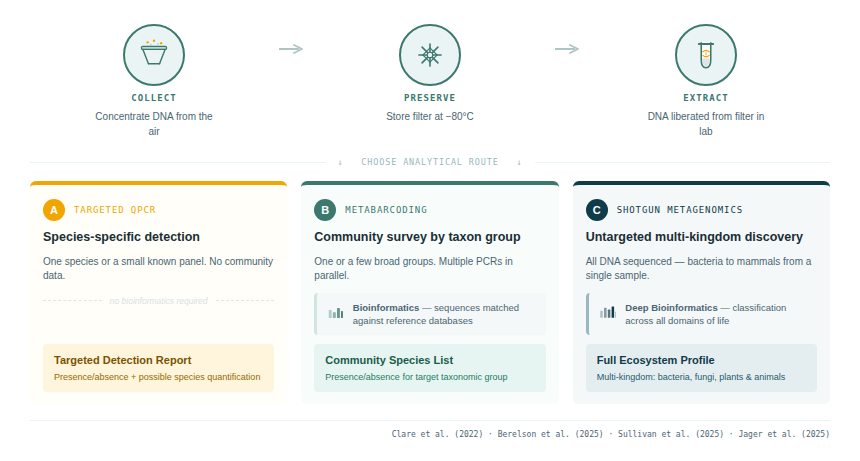Click the bar chart icon beside Bioinformatics
The image size is (860, 461).
[336, 314]
